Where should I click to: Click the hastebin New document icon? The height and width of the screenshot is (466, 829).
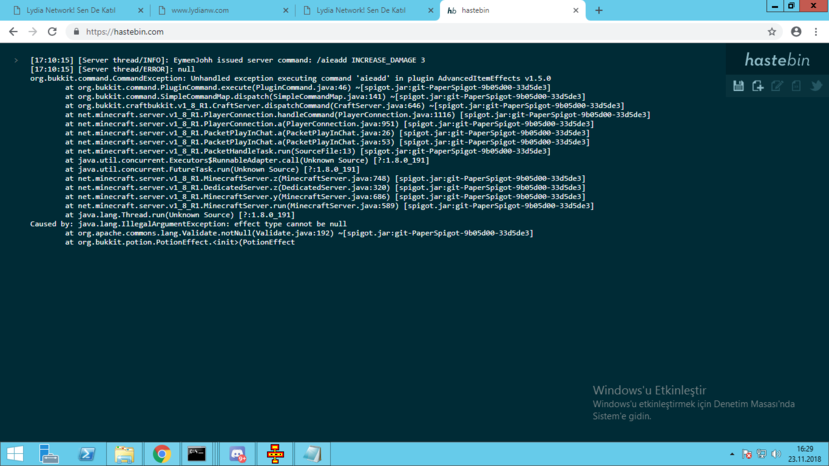point(758,86)
